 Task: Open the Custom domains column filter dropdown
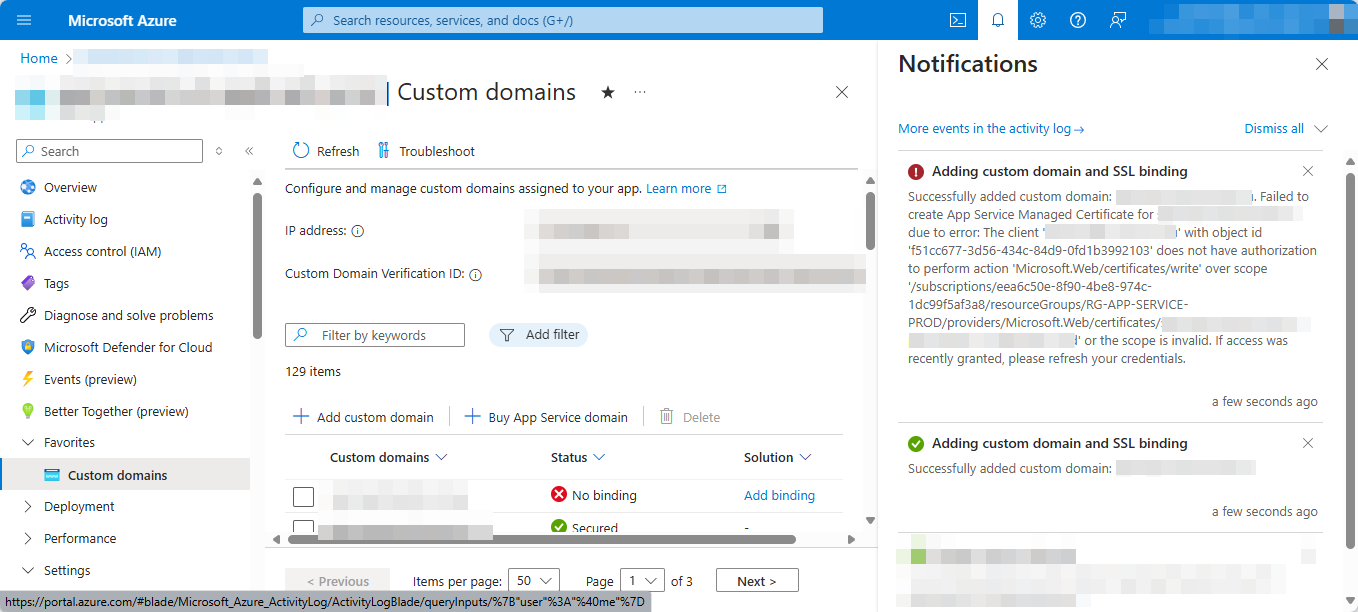tap(441, 457)
